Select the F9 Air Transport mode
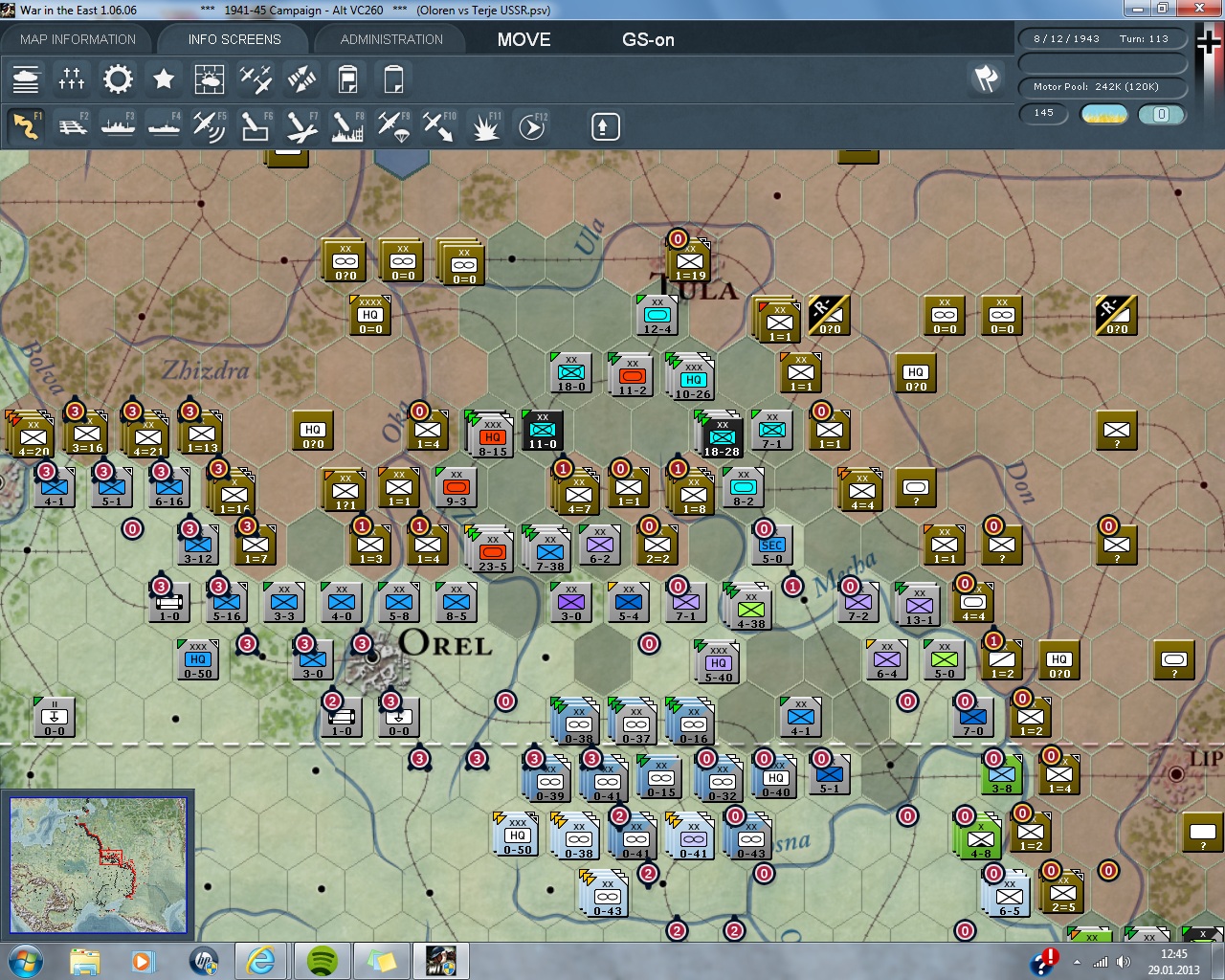The image size is (1225, 980). tap(393, 126)
